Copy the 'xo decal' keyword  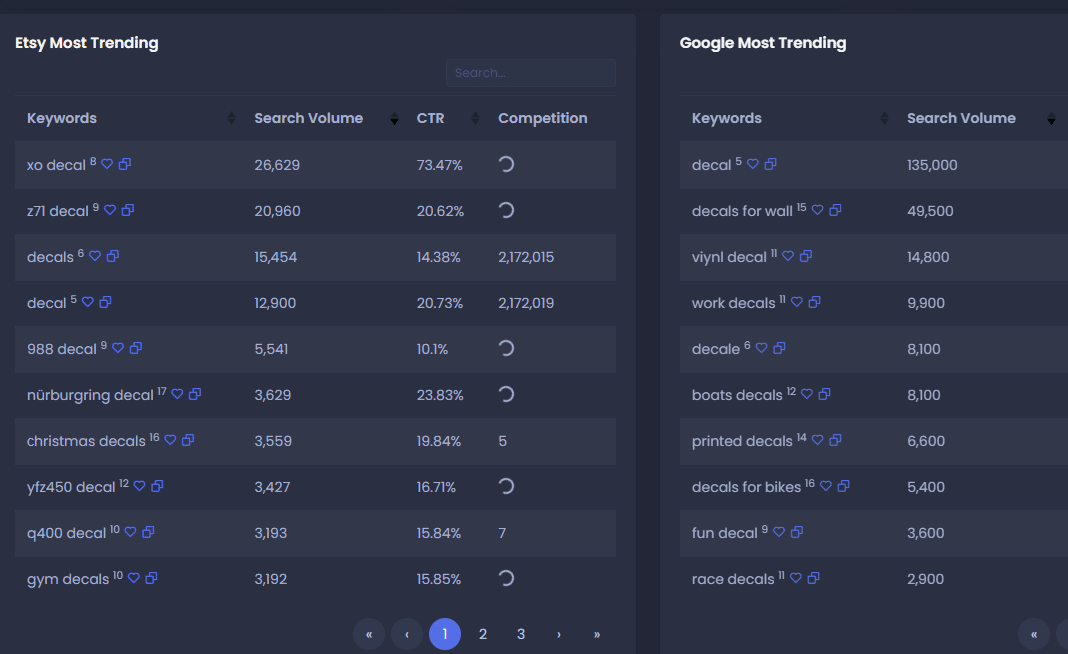[125, 164]
